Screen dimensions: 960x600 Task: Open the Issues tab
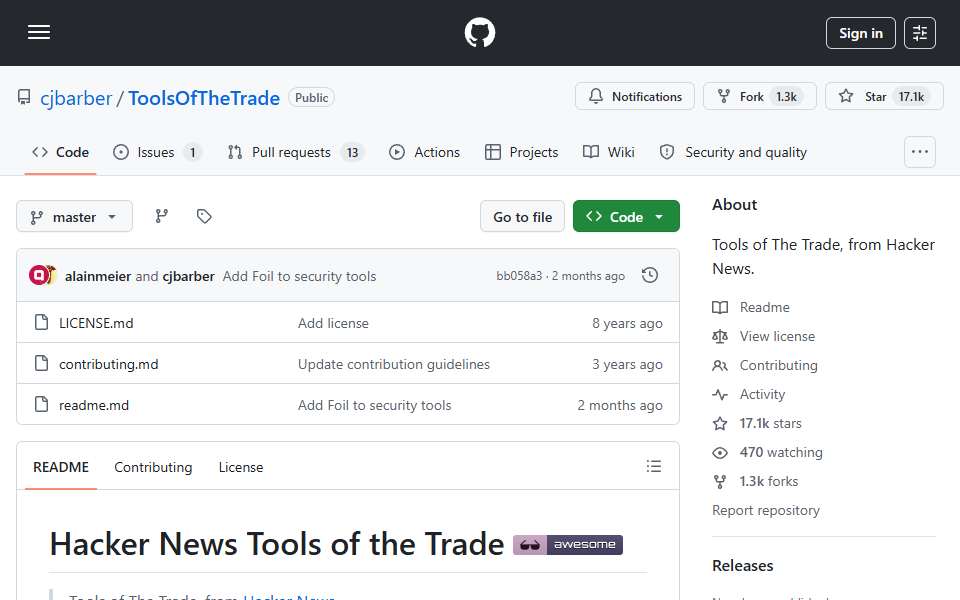[x=157, y=152]
